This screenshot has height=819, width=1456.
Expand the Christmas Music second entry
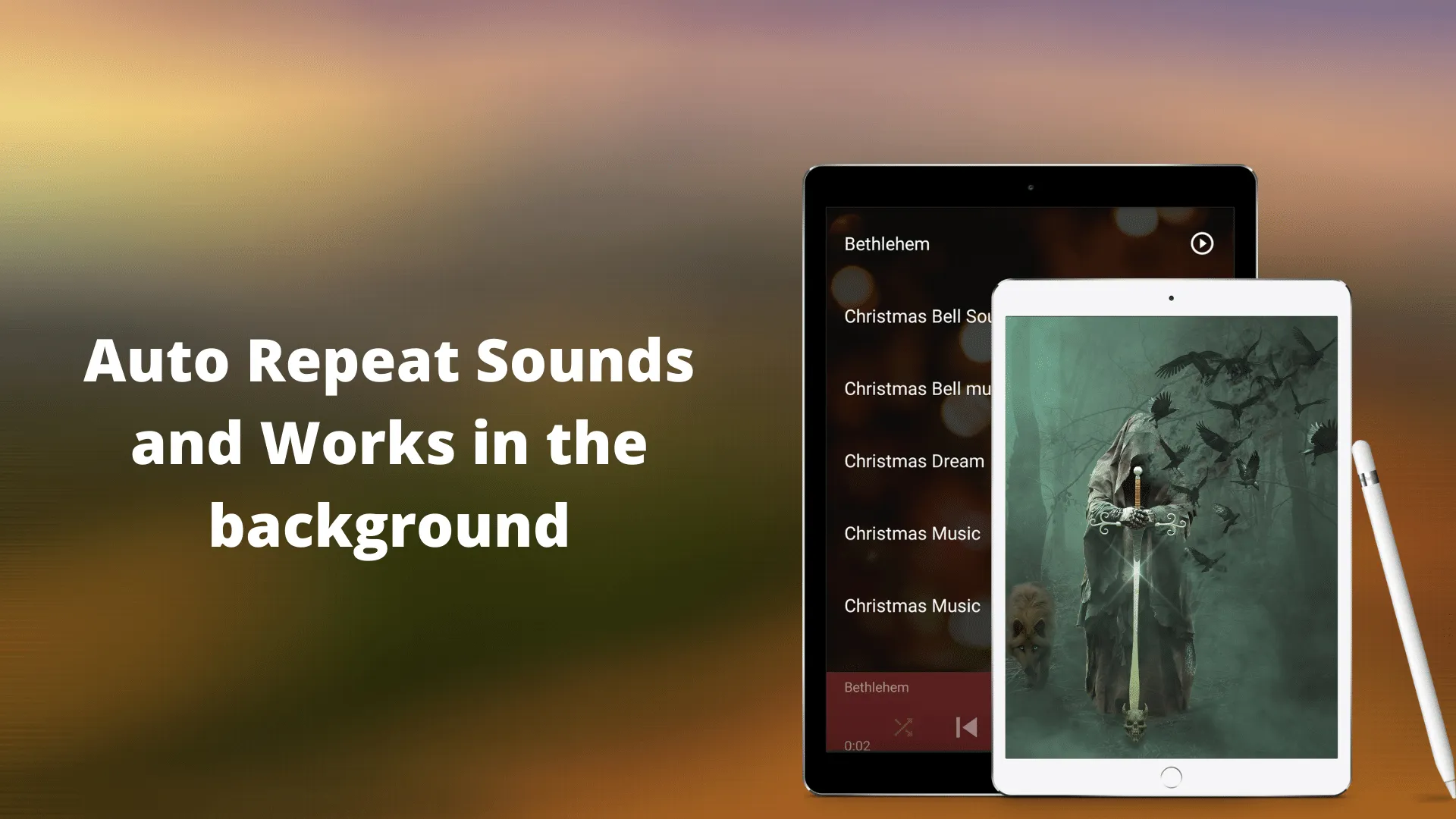pyautogui.click(x=911, y=605)
